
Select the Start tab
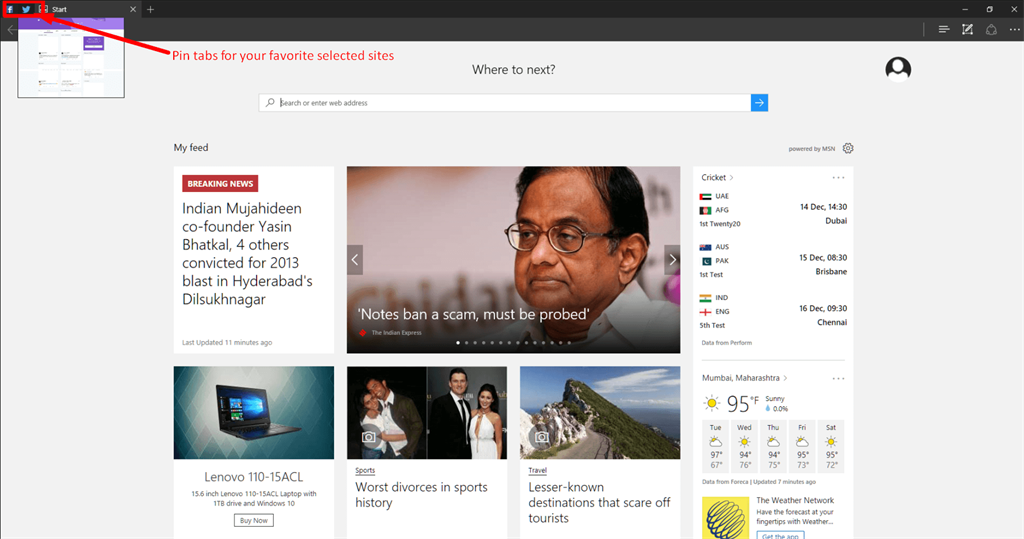[88, 9]
